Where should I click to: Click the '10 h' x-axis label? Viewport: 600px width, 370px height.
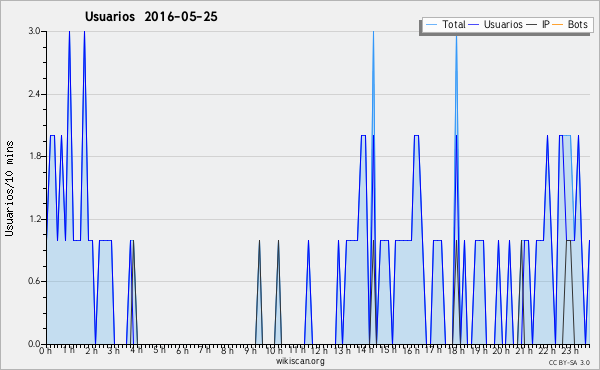[274, 351]
